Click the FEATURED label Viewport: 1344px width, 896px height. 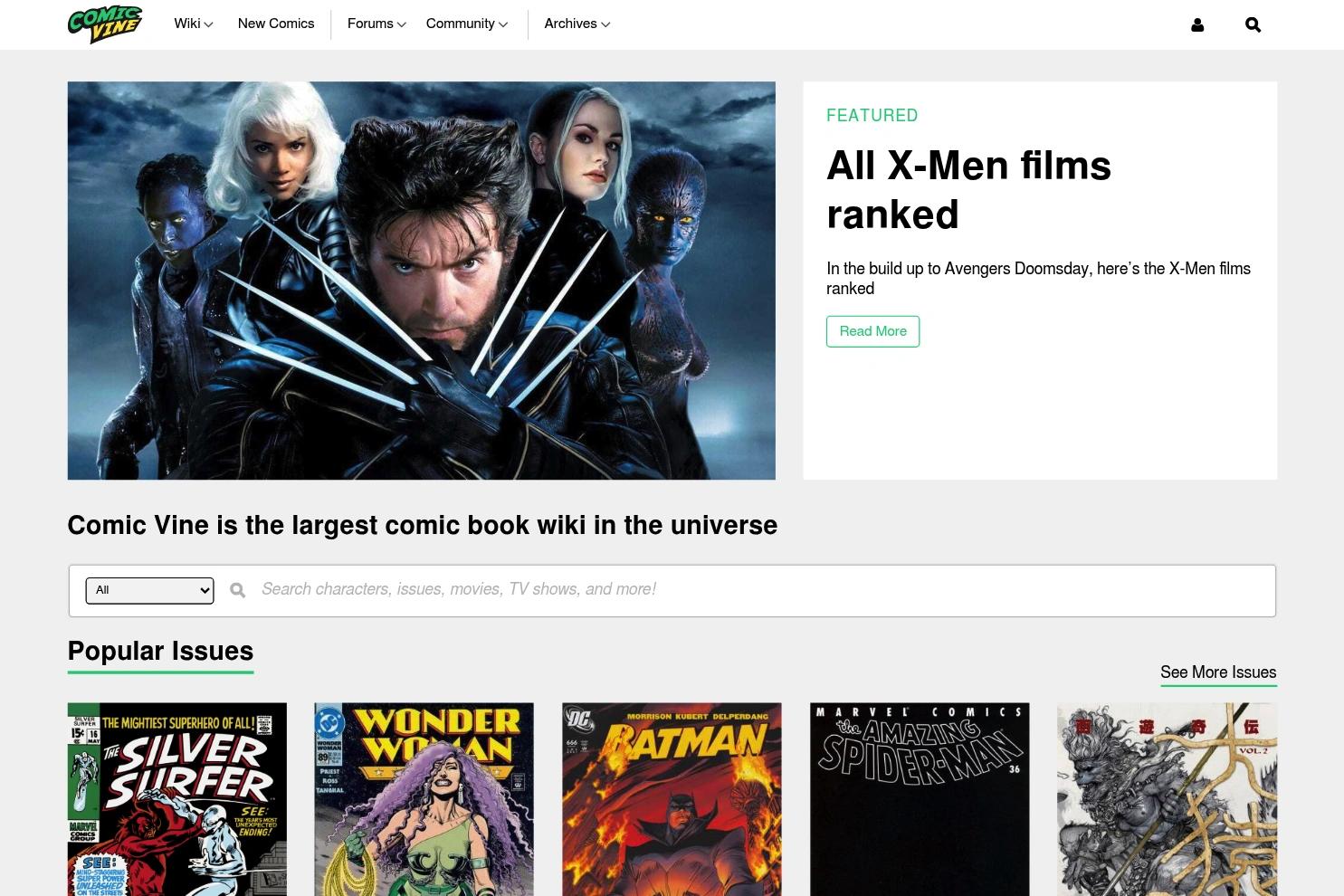tap(872, 116)
